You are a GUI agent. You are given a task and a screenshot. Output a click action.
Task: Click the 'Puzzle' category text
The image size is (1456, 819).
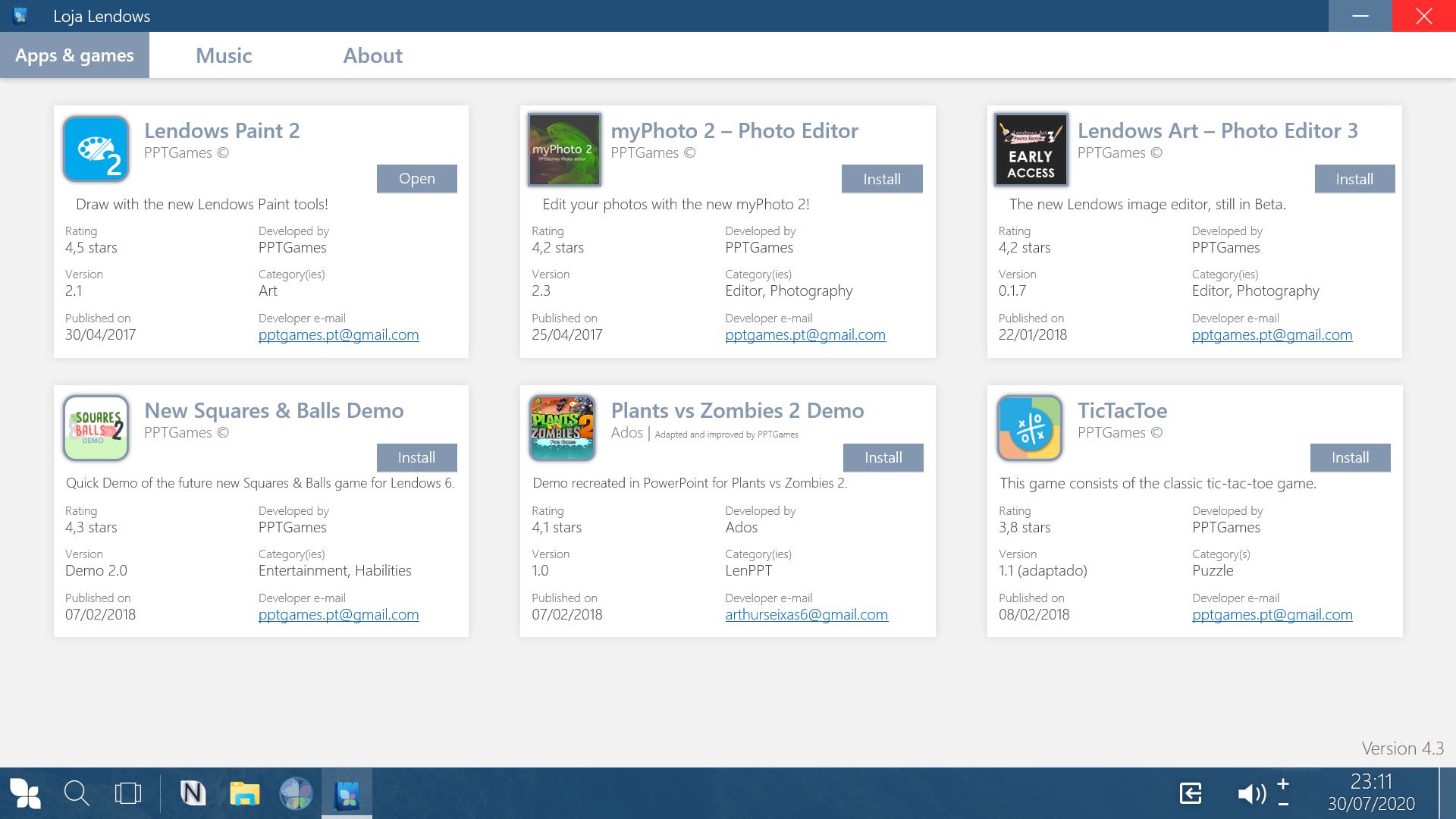pos(1213,570)
